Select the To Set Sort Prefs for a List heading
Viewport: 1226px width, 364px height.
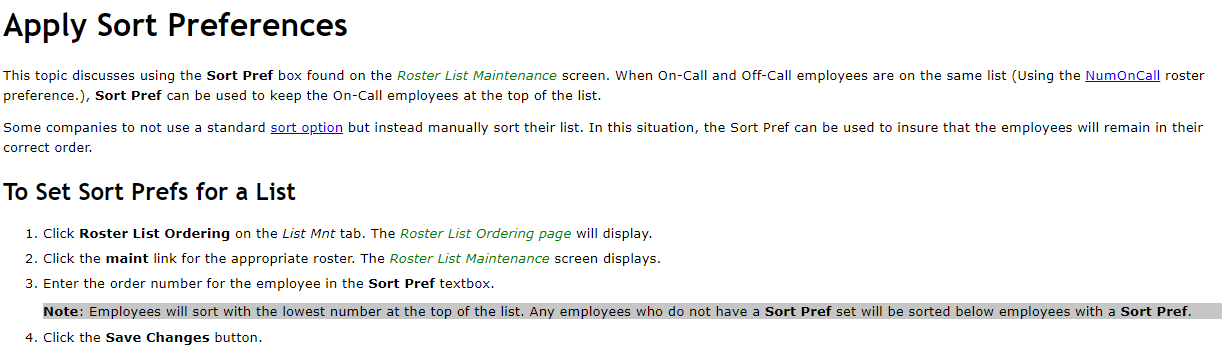[x=150, y=191]
